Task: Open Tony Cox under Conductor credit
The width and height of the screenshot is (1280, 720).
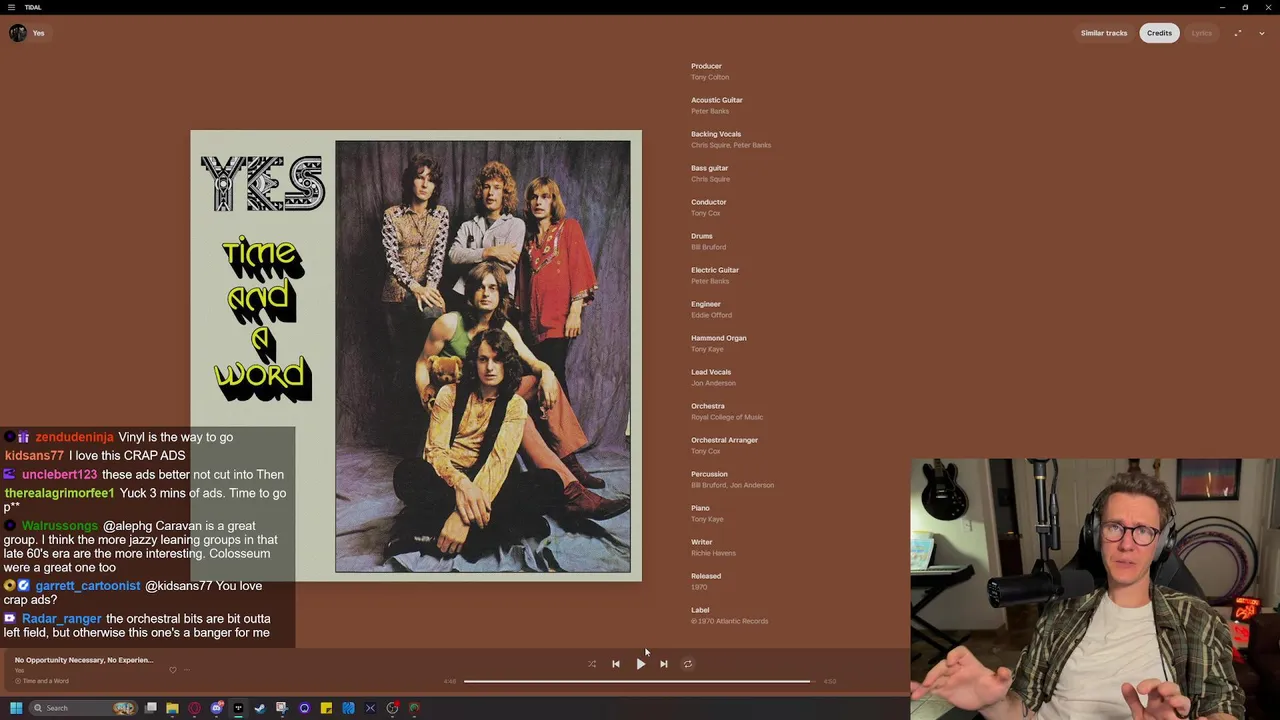Action: point(705,213)
